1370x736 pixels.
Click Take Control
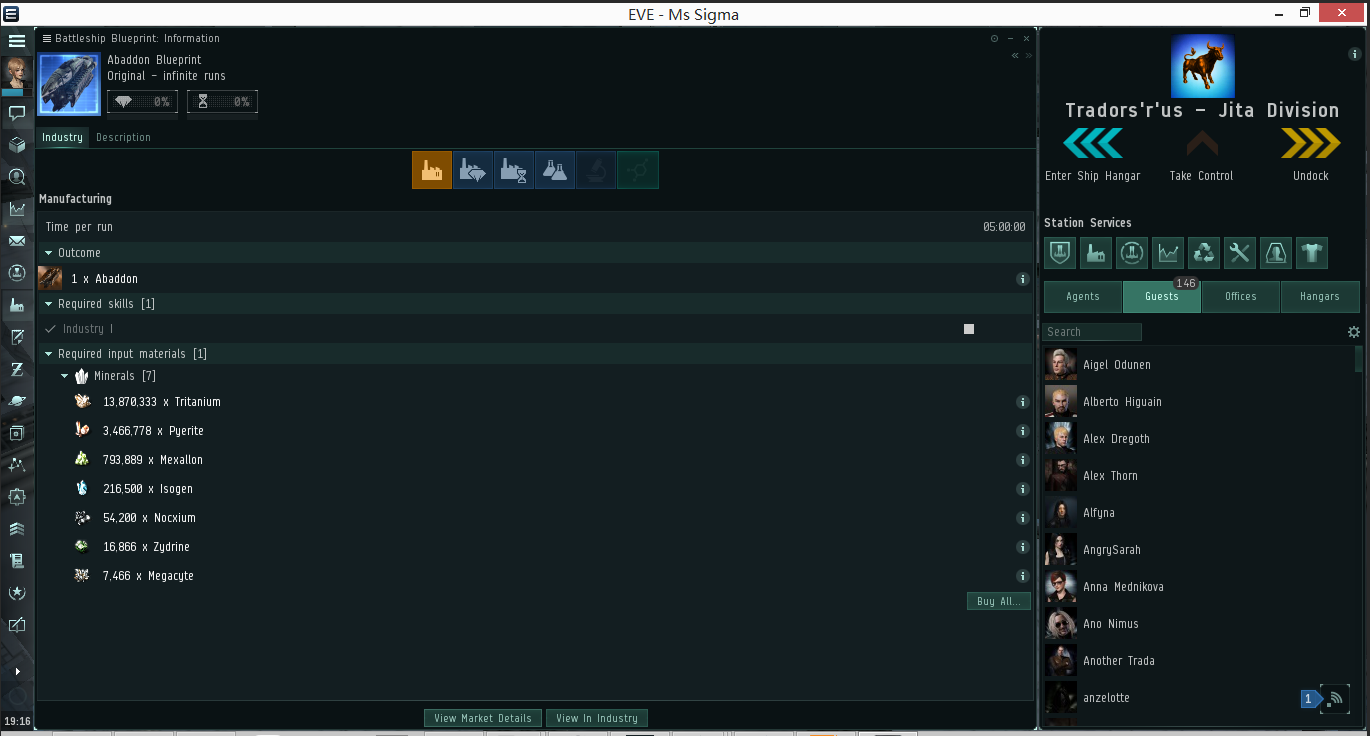[1201, 154]
